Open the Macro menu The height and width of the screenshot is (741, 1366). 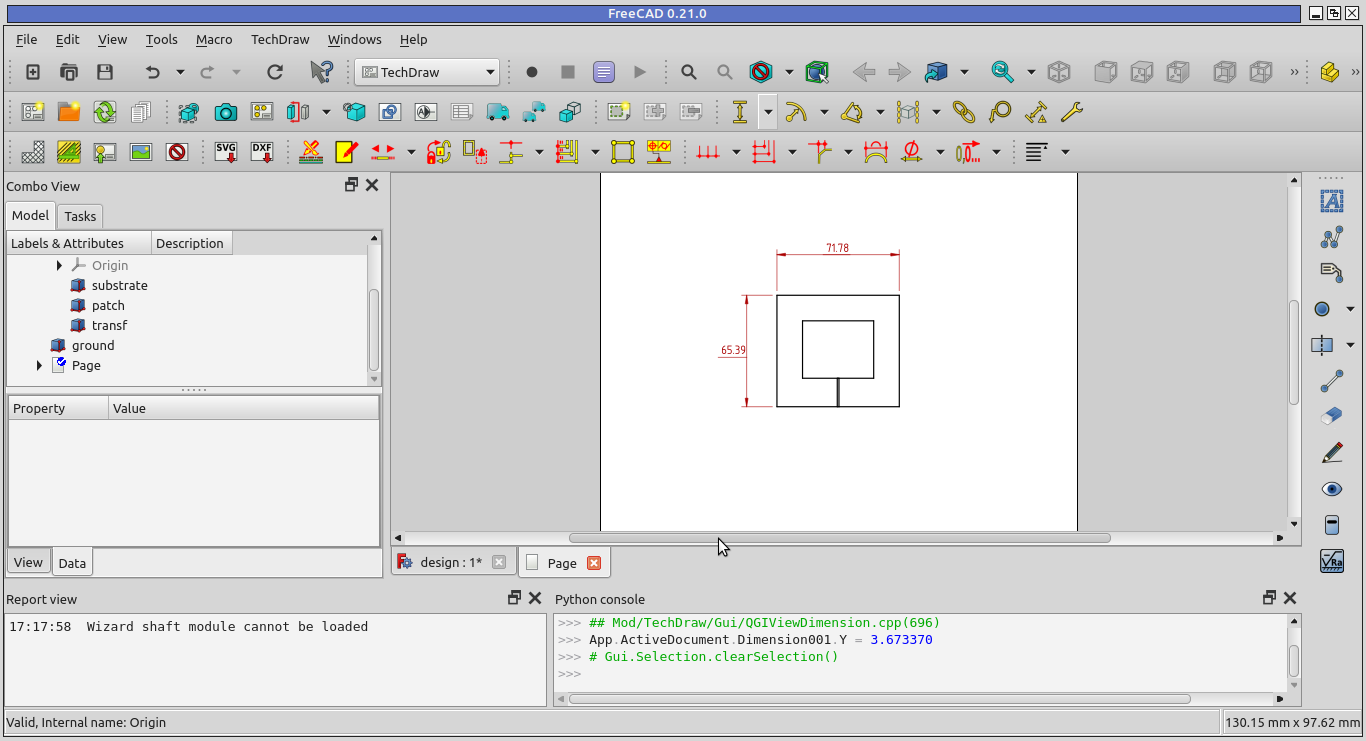click(213, 40)
